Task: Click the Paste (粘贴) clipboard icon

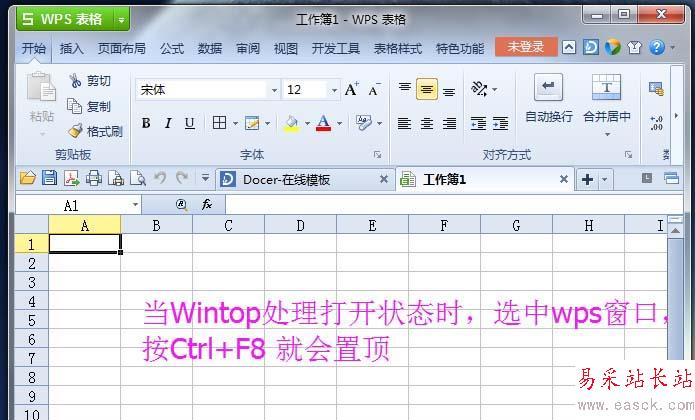Action: (x=41, y=88)
